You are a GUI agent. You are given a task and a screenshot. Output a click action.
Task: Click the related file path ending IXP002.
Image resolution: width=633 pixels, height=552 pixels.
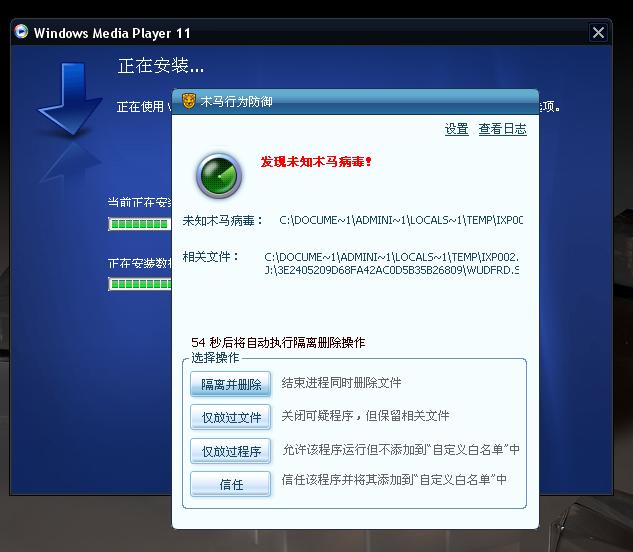pos(392,257)
